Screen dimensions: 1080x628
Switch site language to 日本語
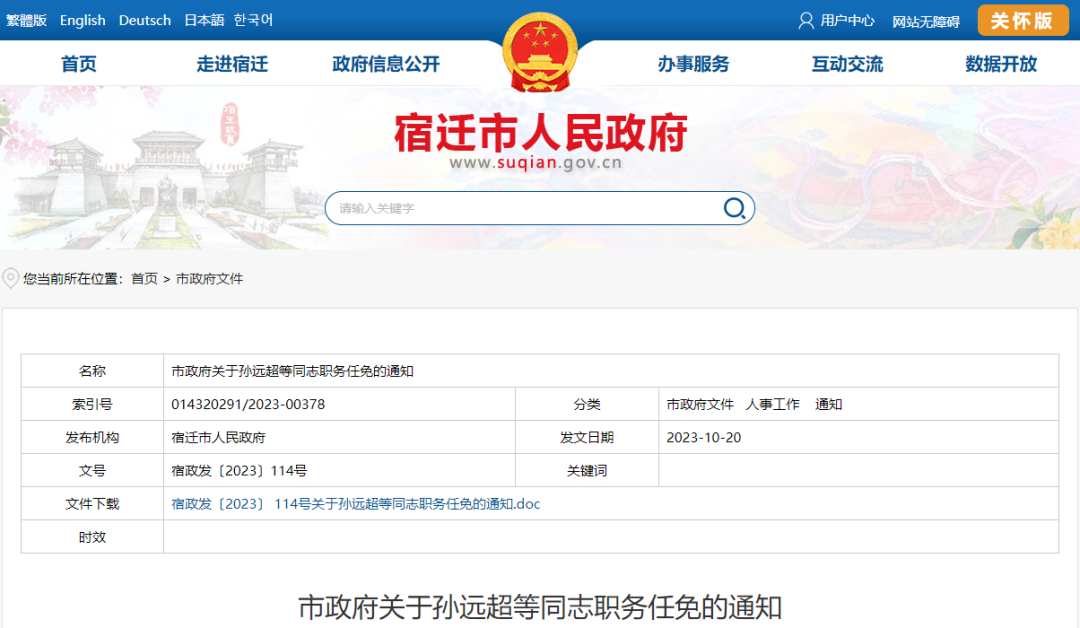pos(204,20)
